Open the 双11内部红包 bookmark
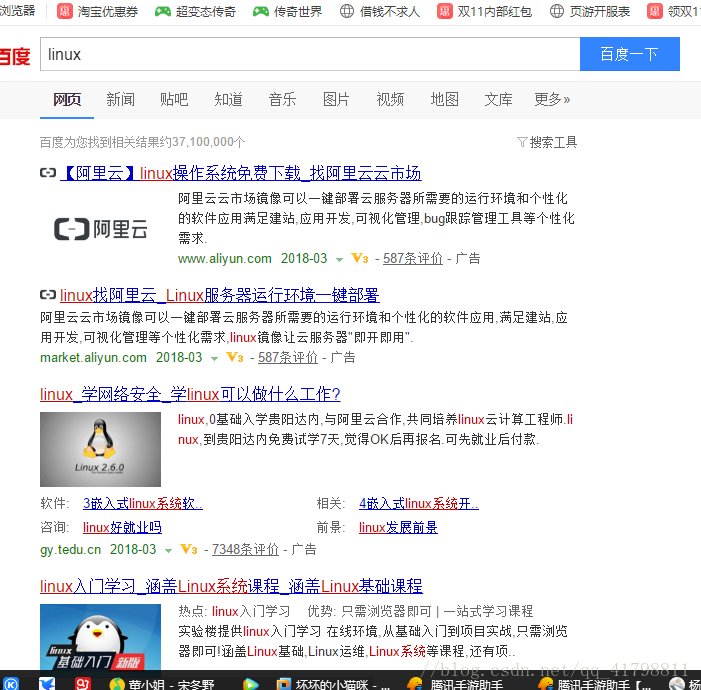Image resolution: width=701 pixels, height=690 pixels. point(484,11)
